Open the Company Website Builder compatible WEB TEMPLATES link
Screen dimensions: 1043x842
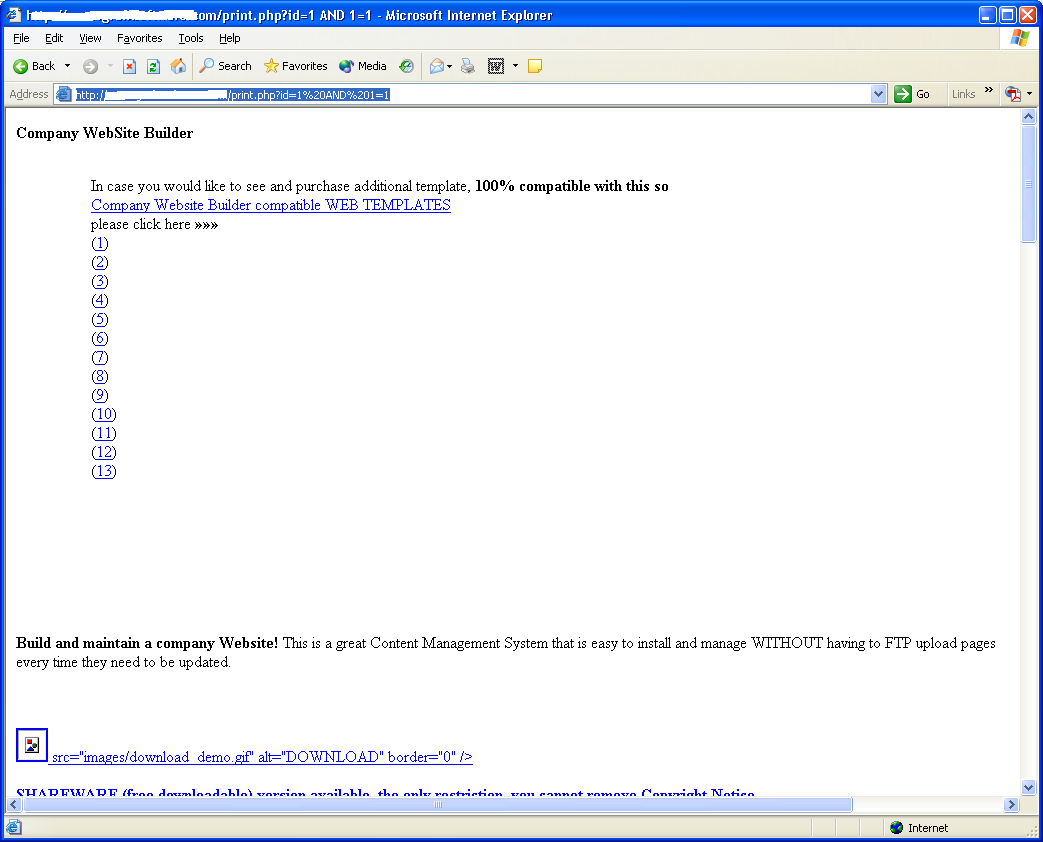pos(271,205)
